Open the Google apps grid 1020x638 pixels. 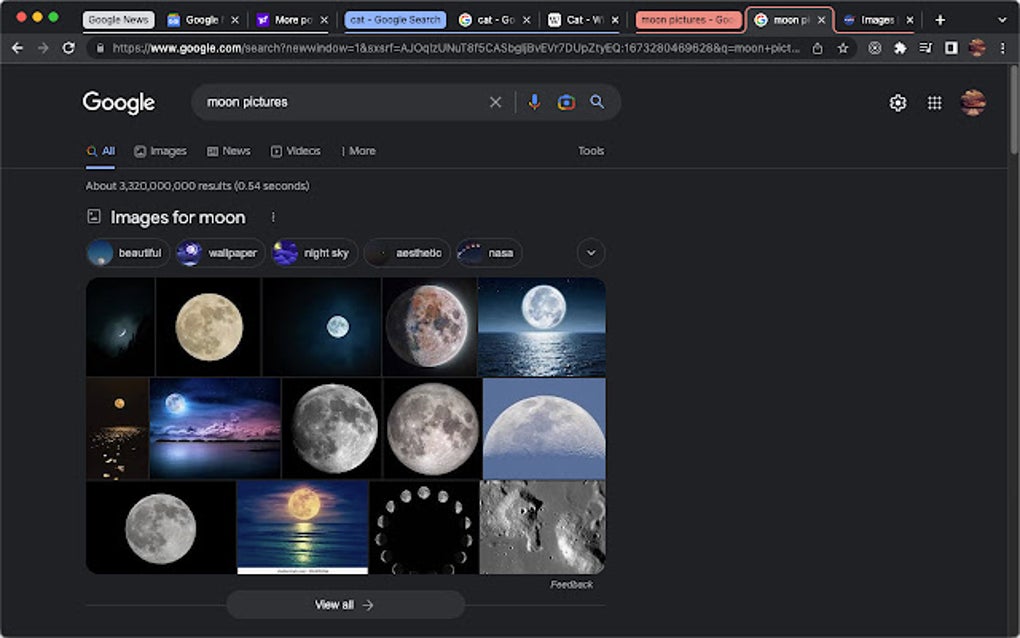[934, 102]
